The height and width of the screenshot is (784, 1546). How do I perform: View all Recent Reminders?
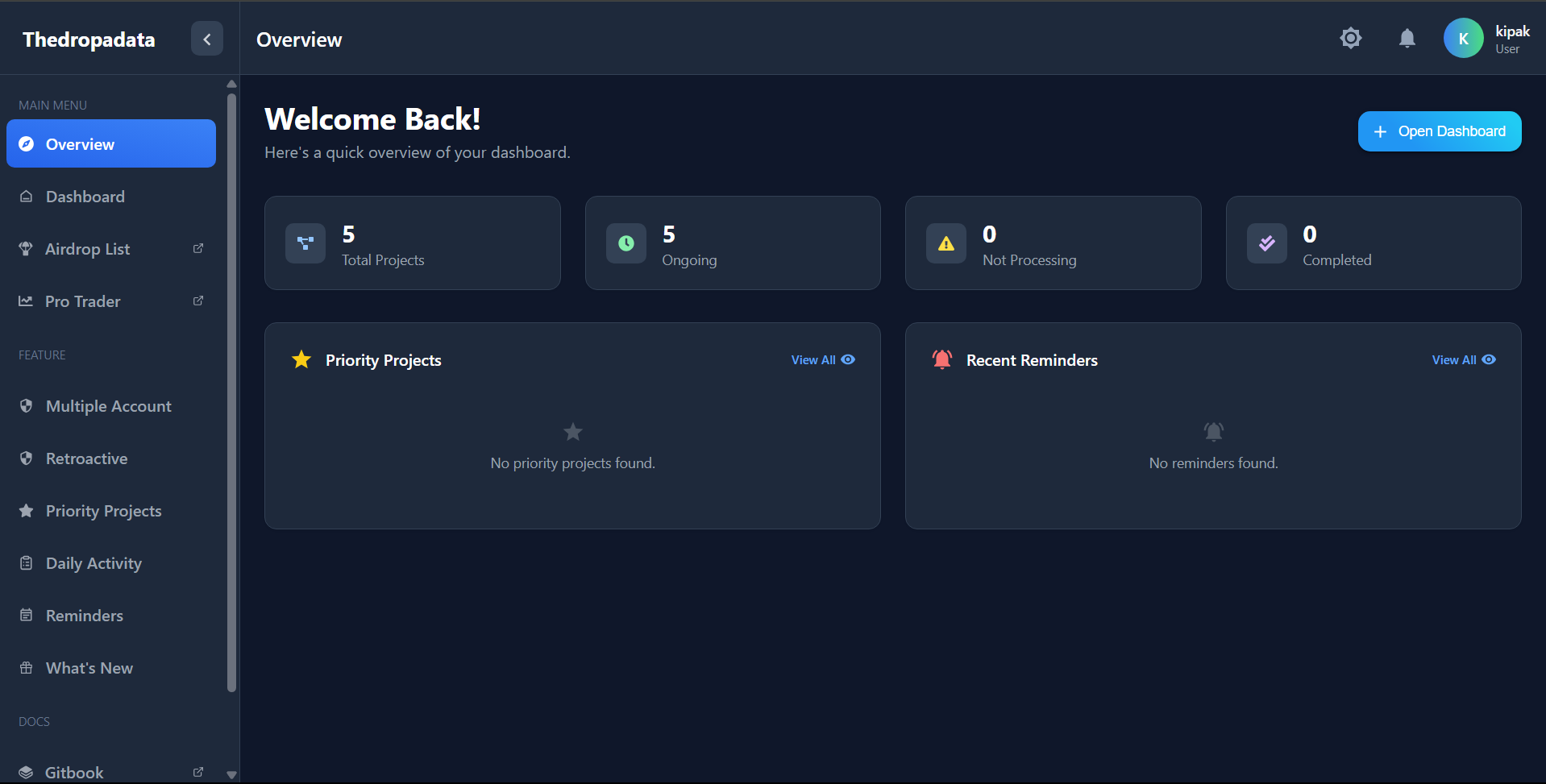(1463, 360)
